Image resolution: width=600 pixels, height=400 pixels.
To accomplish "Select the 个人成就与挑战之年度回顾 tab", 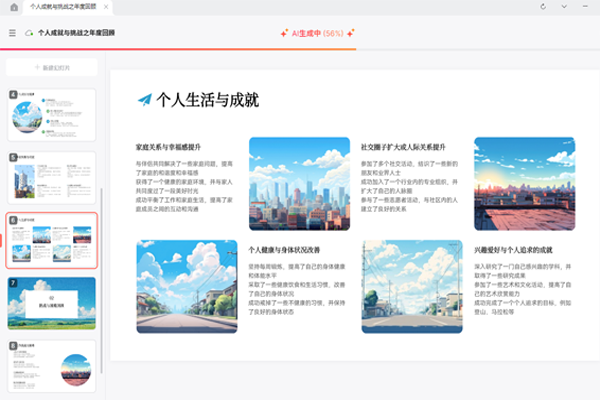I will (63, 7).
